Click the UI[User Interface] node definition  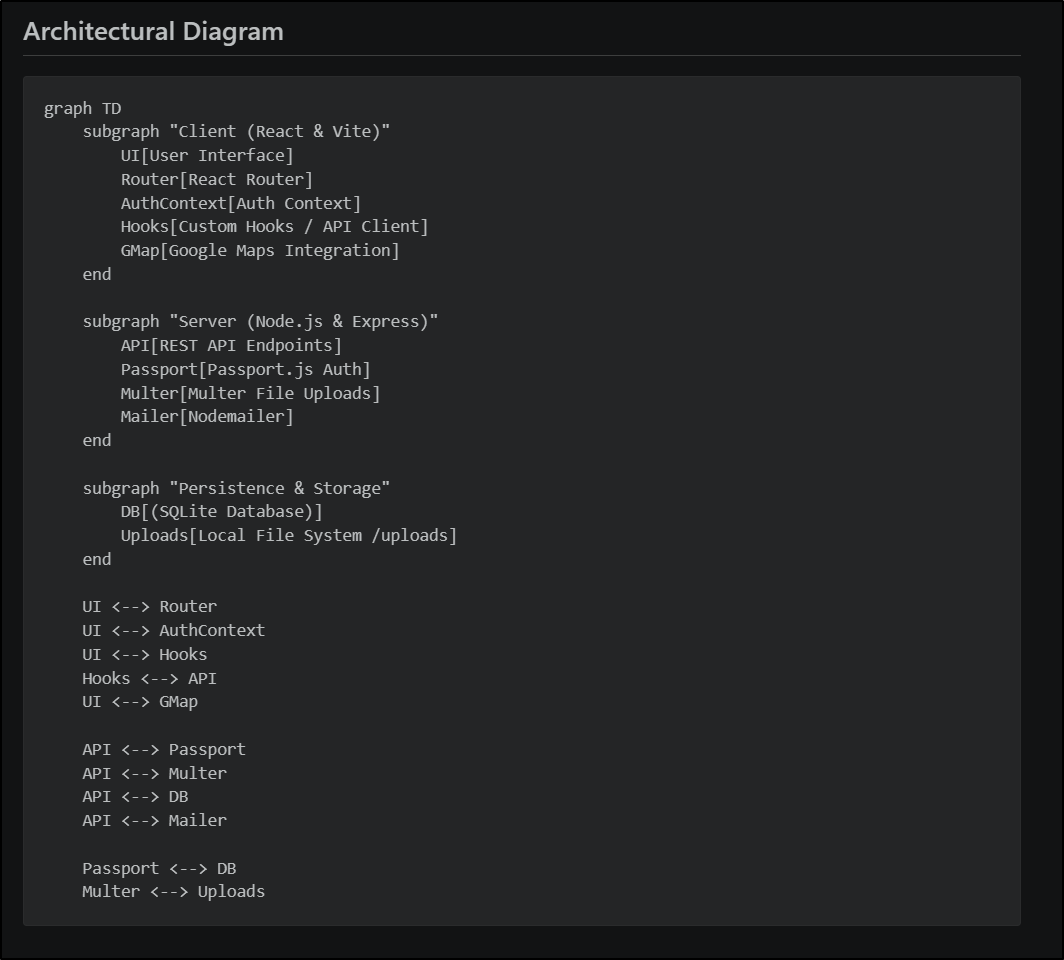click(207, 155)
